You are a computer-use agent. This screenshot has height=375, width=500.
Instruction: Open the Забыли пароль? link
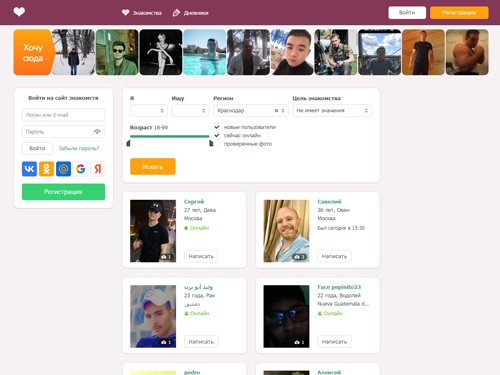pyautogui.click(x=79, y=148)
